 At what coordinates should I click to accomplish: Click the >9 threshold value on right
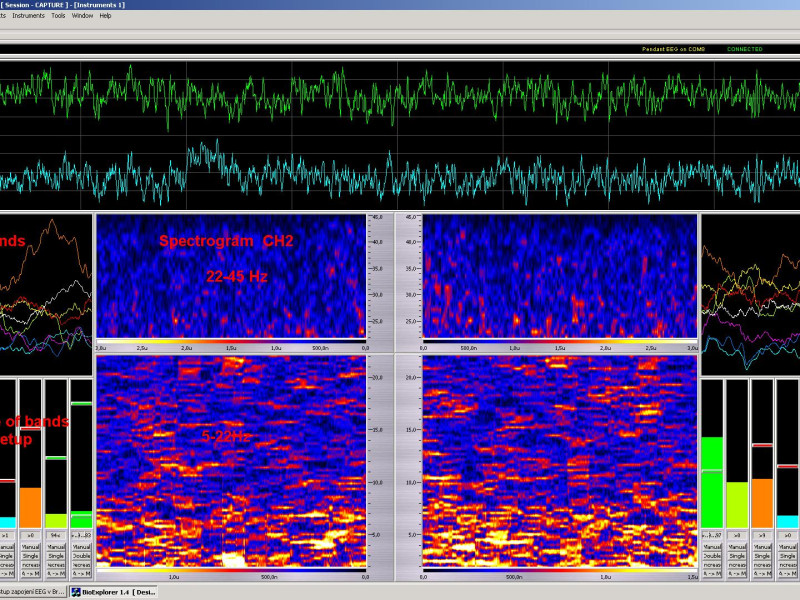(x=762, y=536)
